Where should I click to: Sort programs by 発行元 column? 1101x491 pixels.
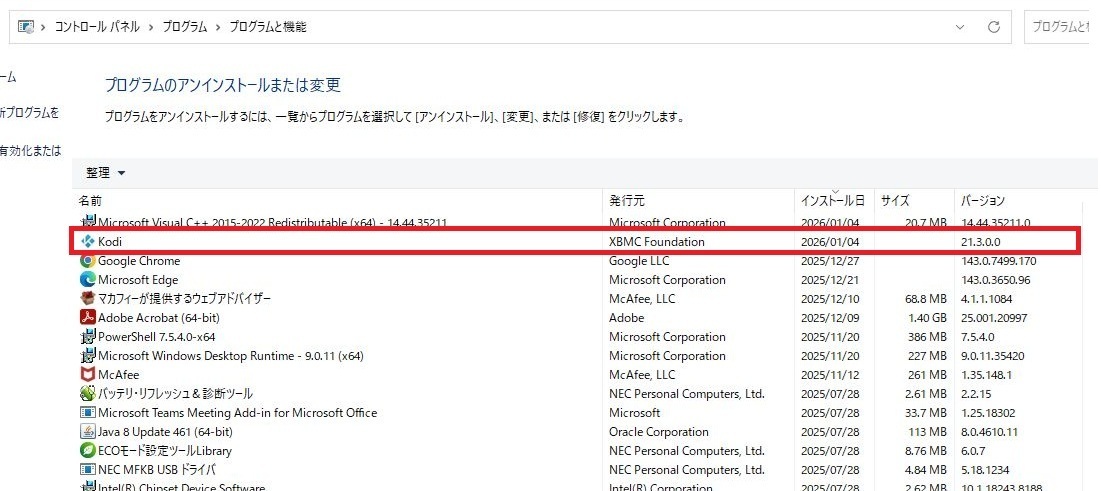[627, 201]
